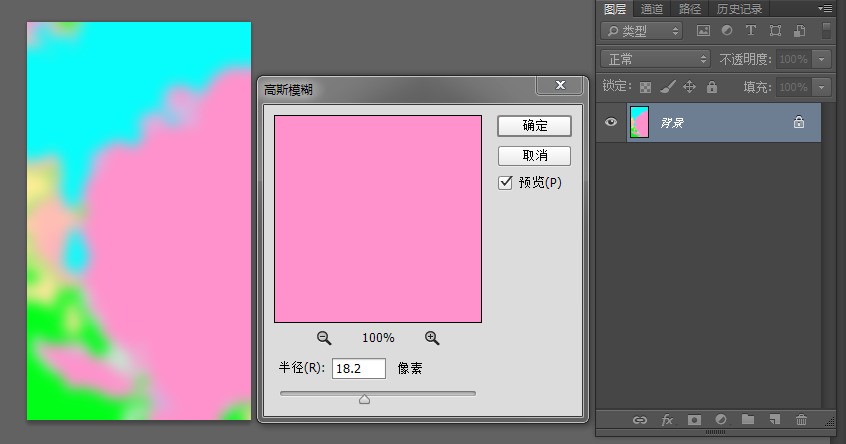Switch to the 通道 tab

(x=652, y=9)
